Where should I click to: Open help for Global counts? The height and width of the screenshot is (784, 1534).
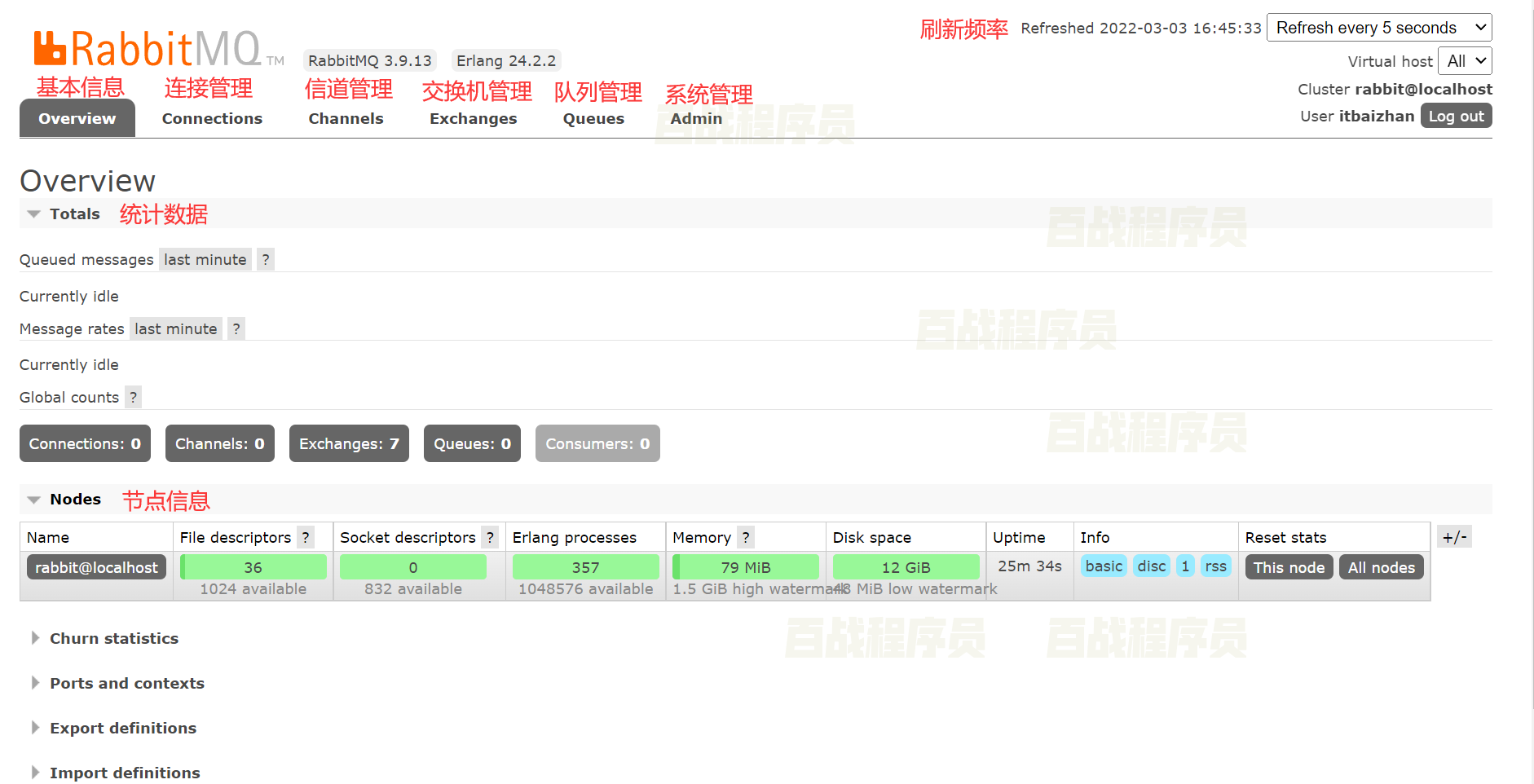click(133, 397)
